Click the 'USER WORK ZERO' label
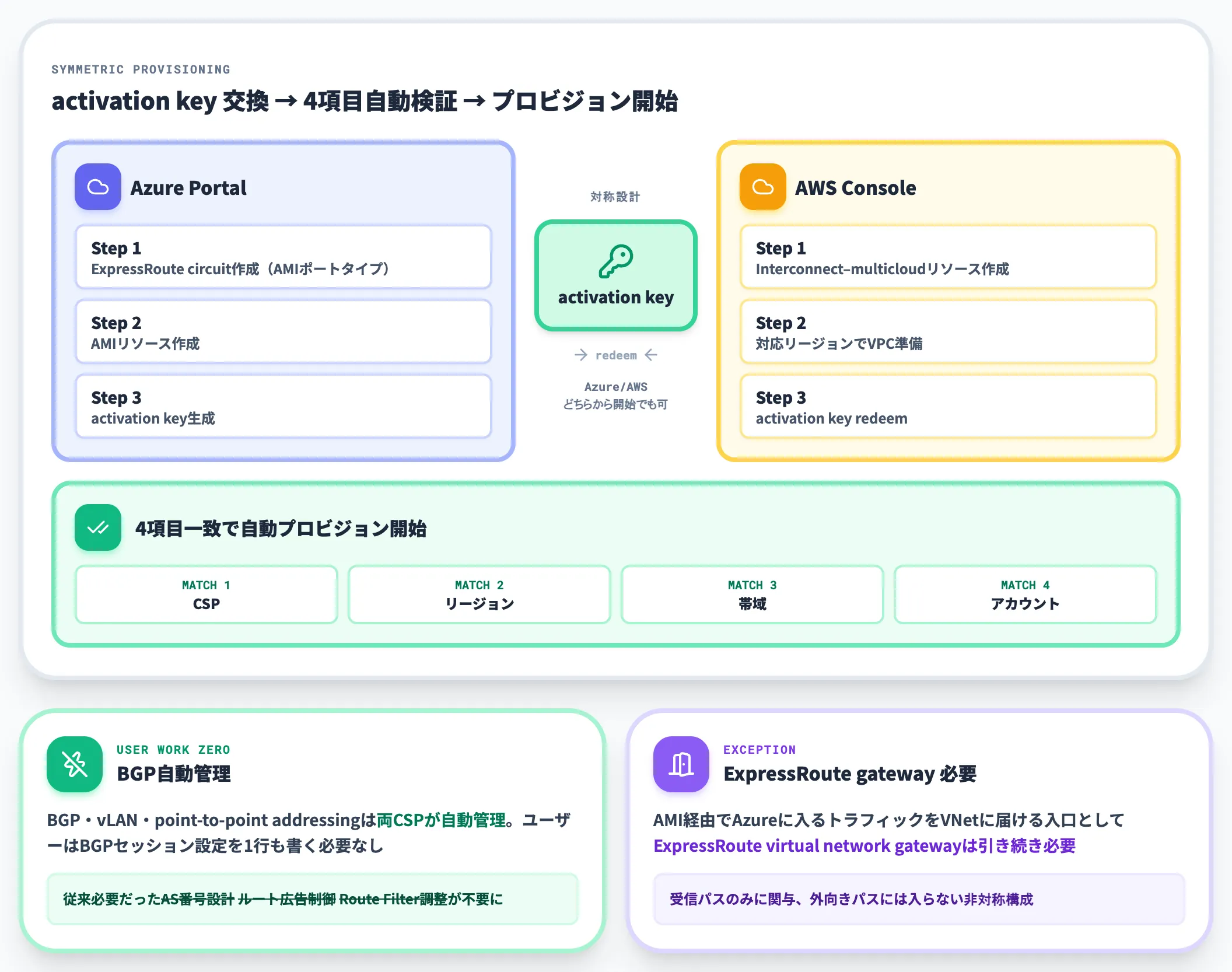1232x972 pixels. pos(173,750)
